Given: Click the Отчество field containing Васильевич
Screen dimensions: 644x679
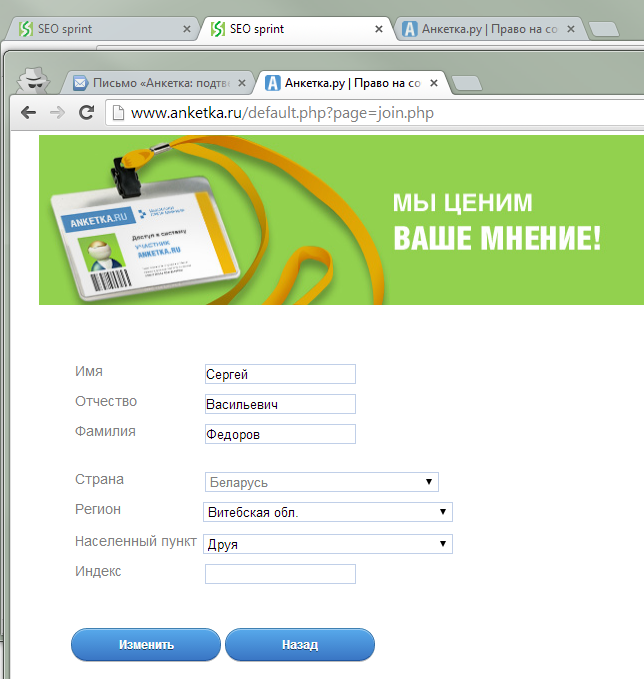Looking at the screenshot, I should pos(280,404).
